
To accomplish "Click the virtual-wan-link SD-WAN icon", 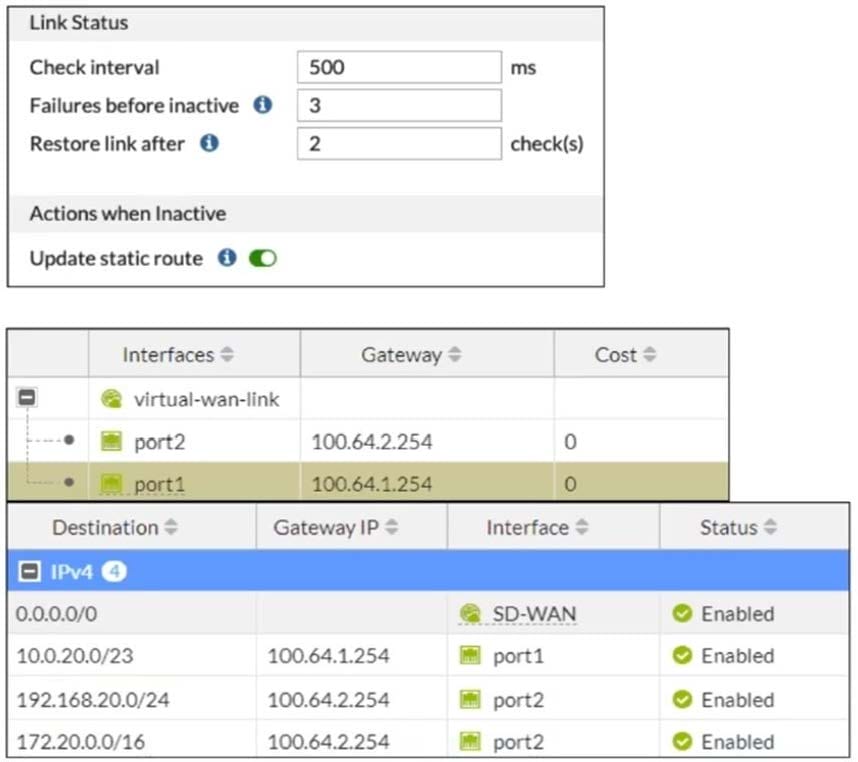I will pos(112,399).
